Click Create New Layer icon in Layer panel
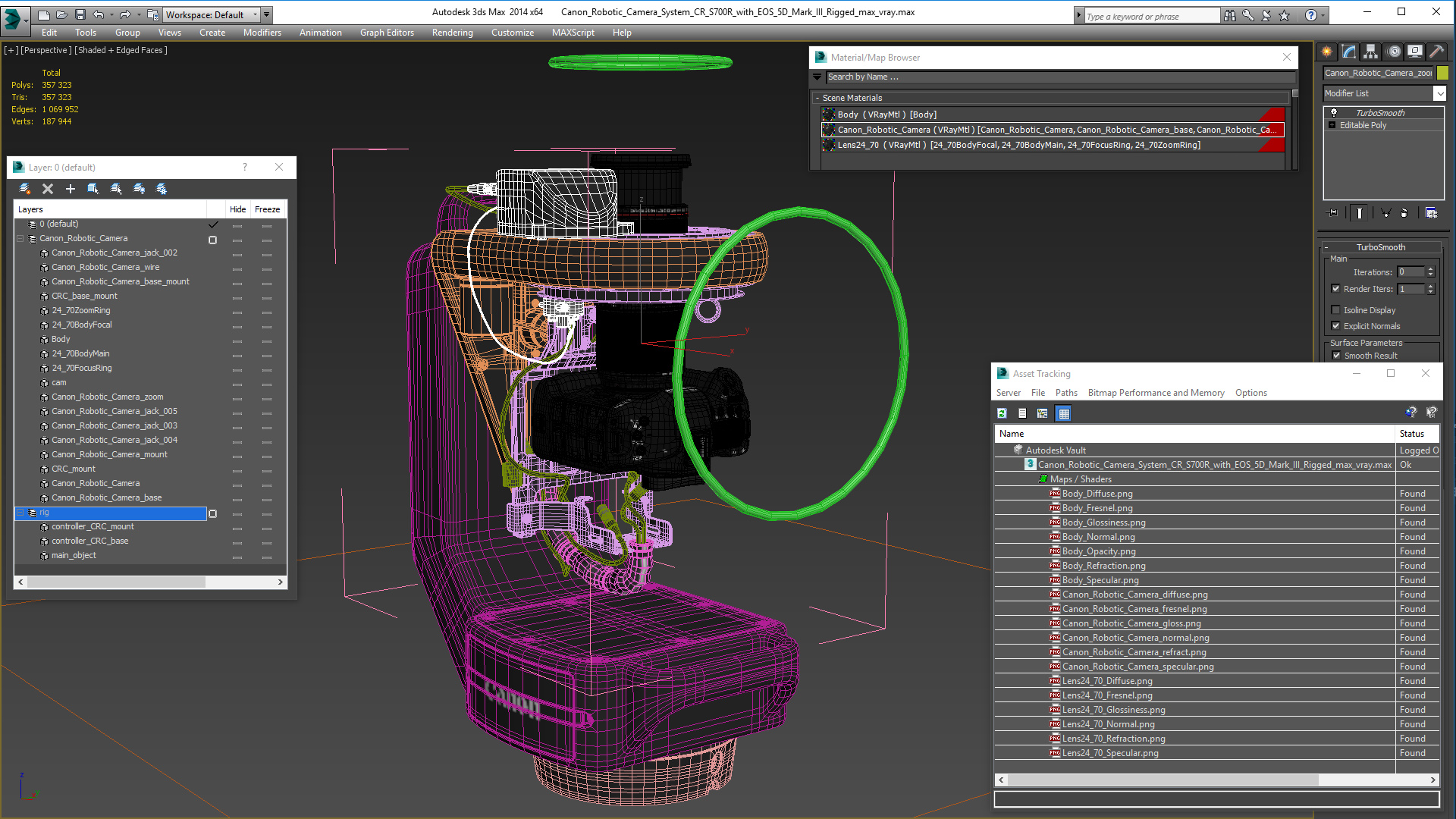This screenshot has width=1456, height=819. [x=24, y=189]
